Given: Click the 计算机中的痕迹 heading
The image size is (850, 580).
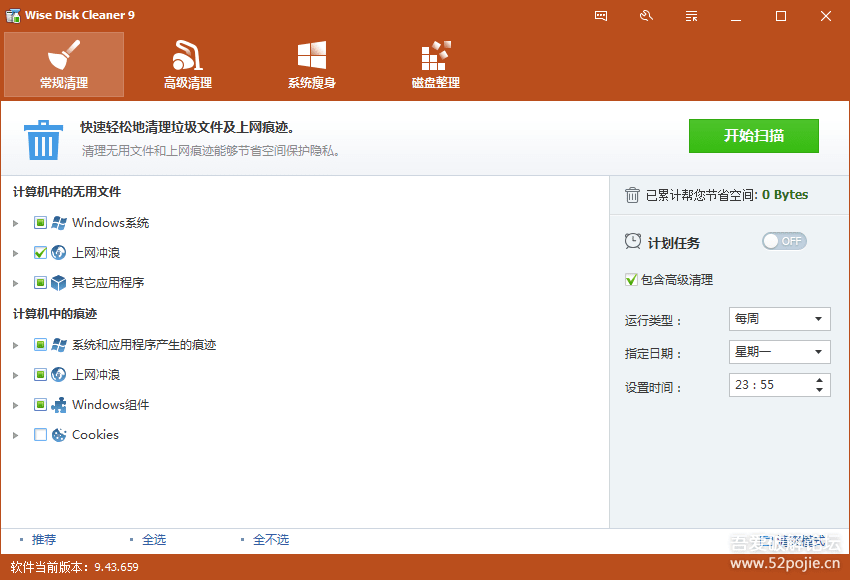Looking at the screenshot, I should 55,314.
